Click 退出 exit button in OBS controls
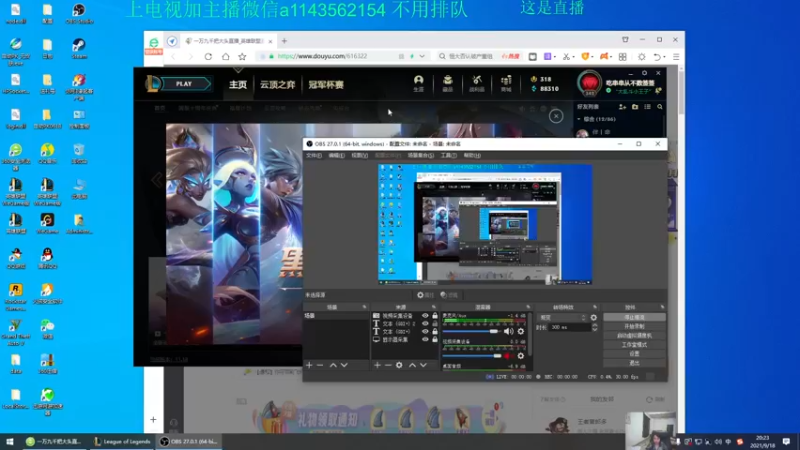This screenshot has width=800, height=450. pyautogui.click(x=634, y=363)
